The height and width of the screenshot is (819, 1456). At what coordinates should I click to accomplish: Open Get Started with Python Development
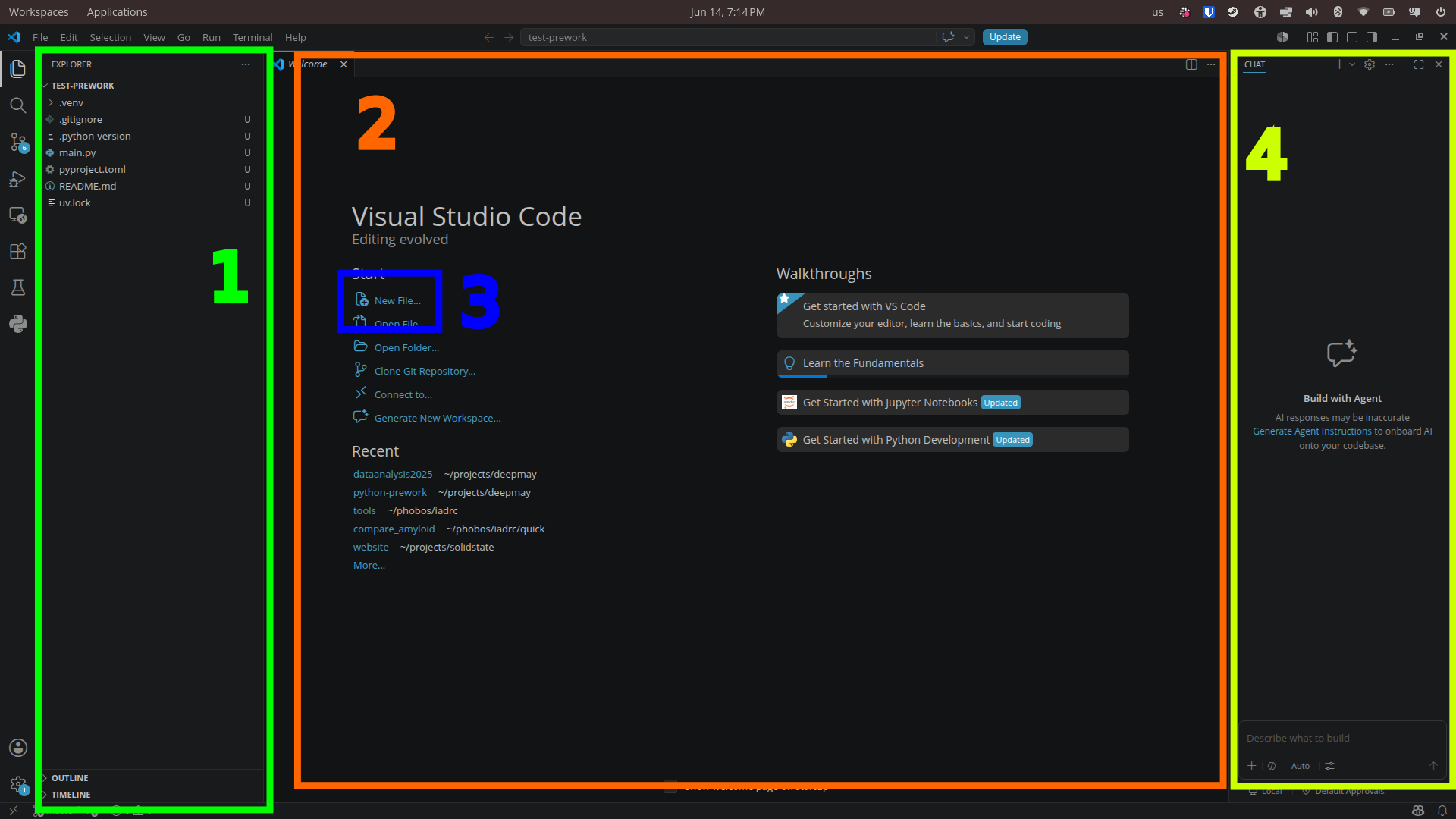click(952, 440)
